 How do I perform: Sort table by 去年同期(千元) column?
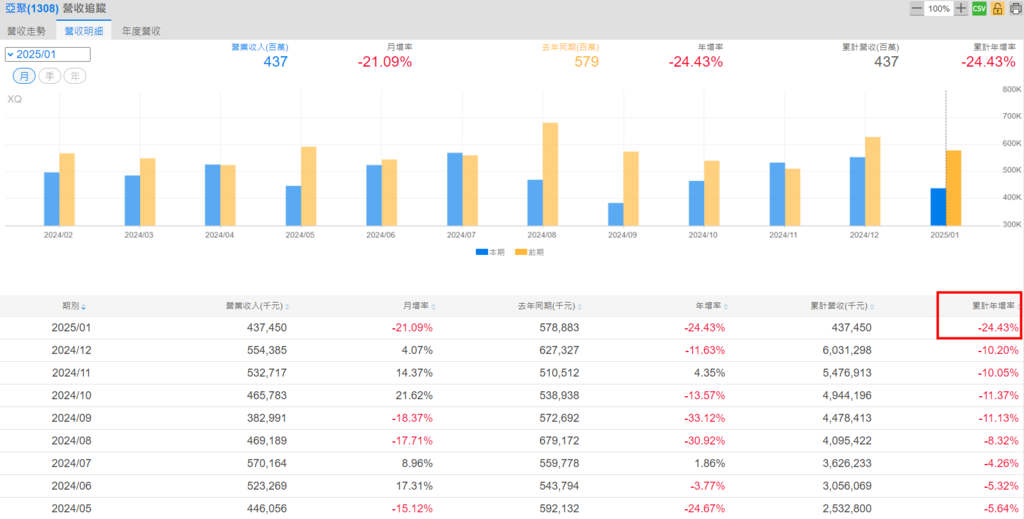[x=549, y=306]
